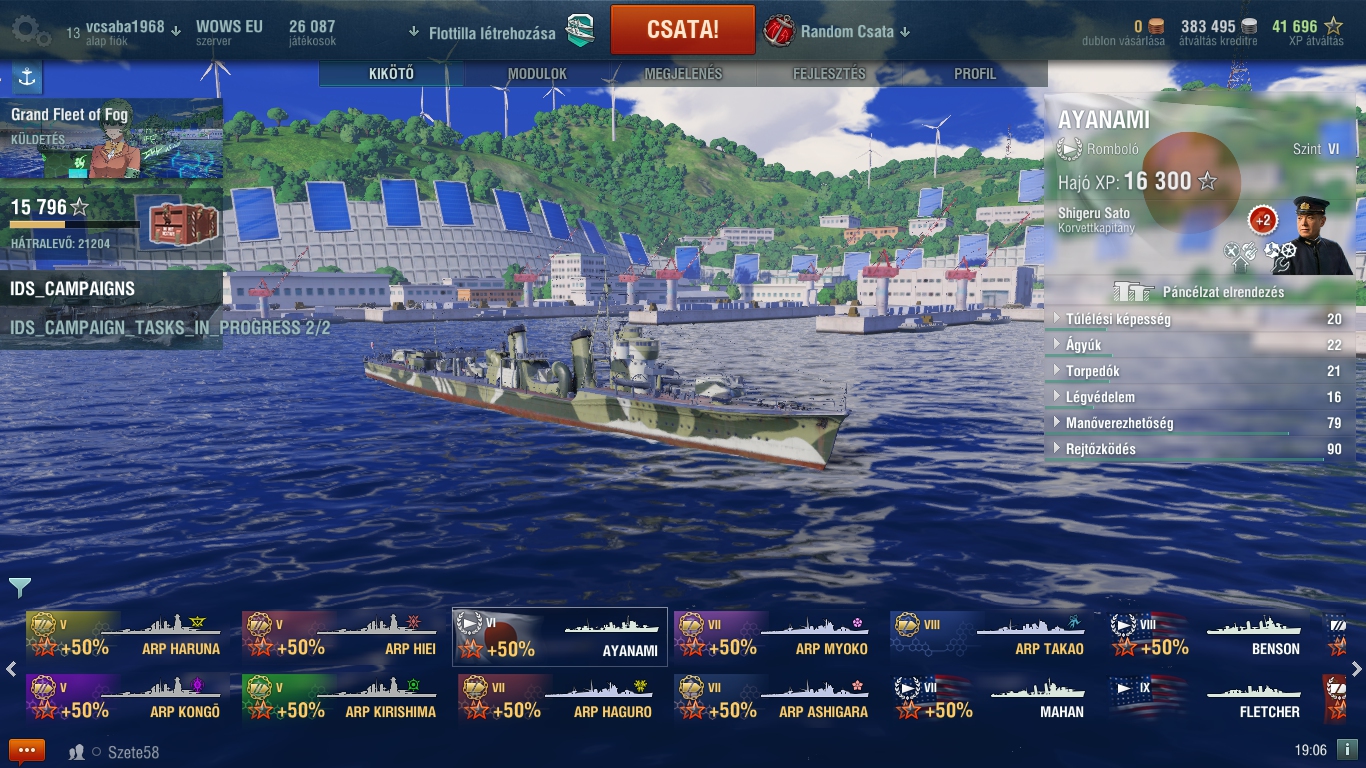Screen dimensions: 1366x768
Task: Switch to the FEJLESZTÉS tab
Action: point(829,74)
